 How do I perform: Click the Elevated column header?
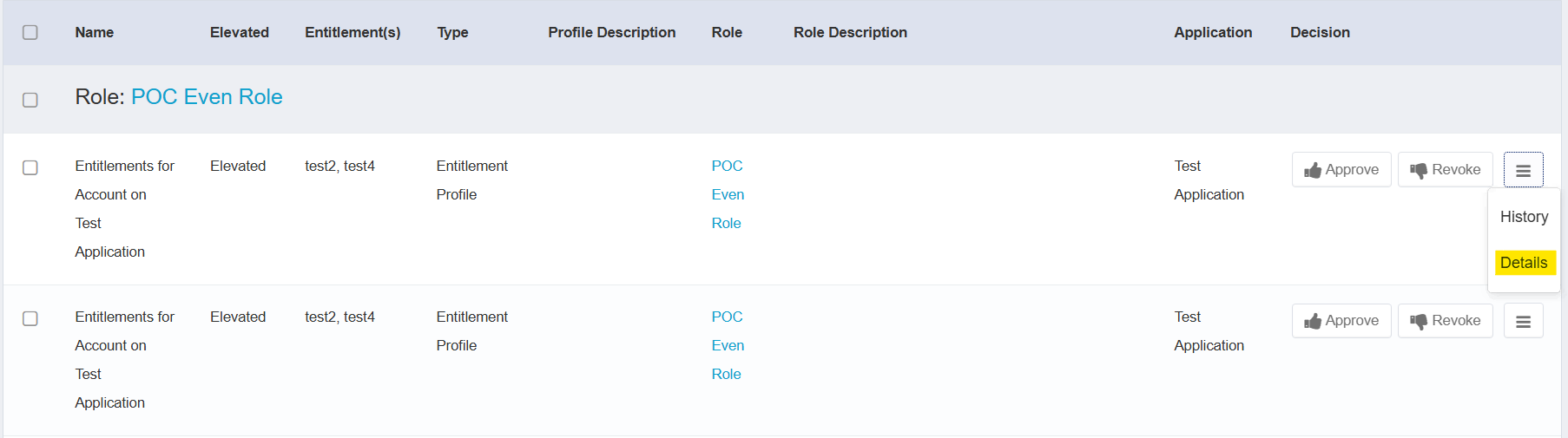click(x=239, y=32)
